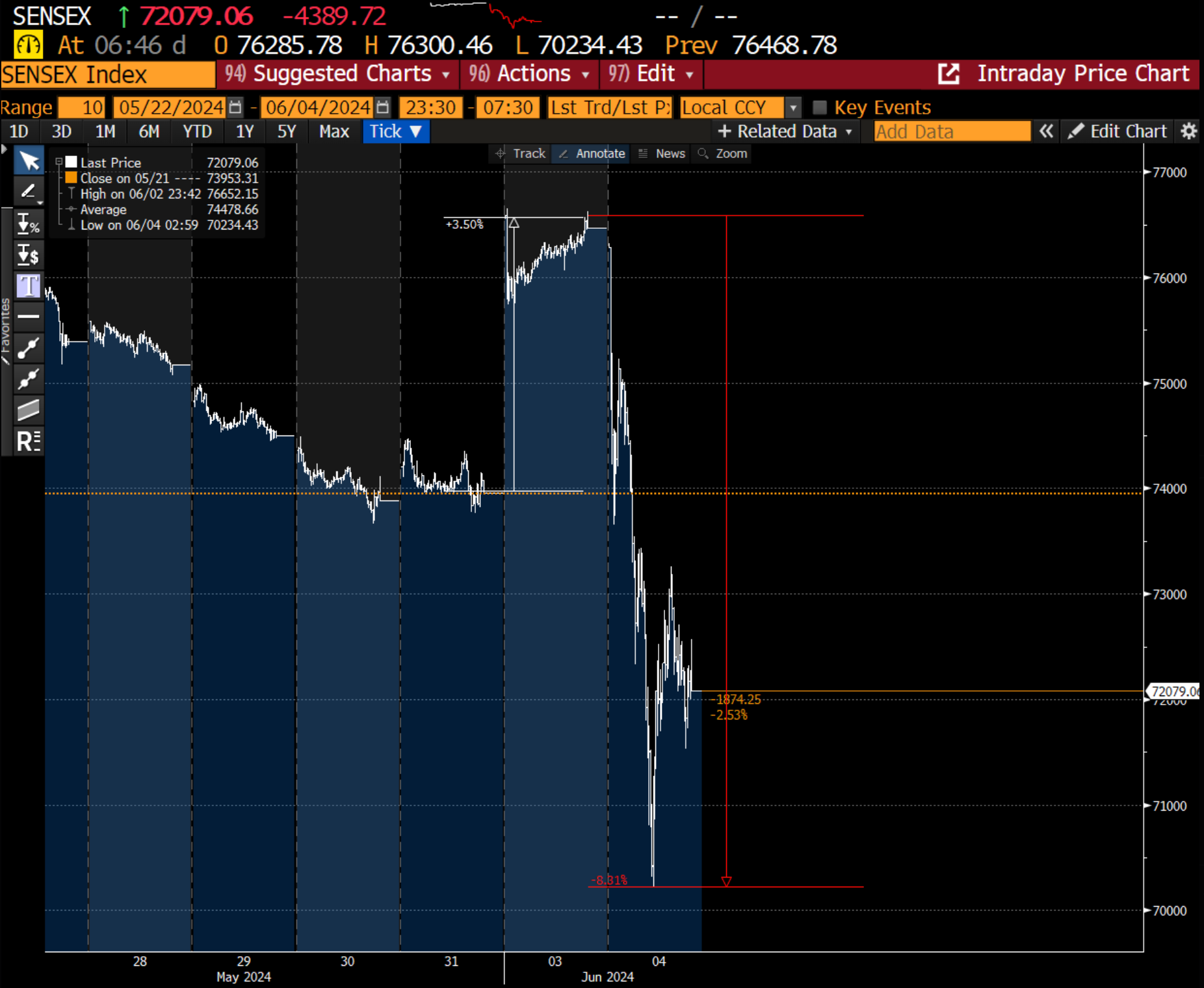Select the dollar change measure tool
This screenshot has height=988, width=1204.
pos(29,255)
